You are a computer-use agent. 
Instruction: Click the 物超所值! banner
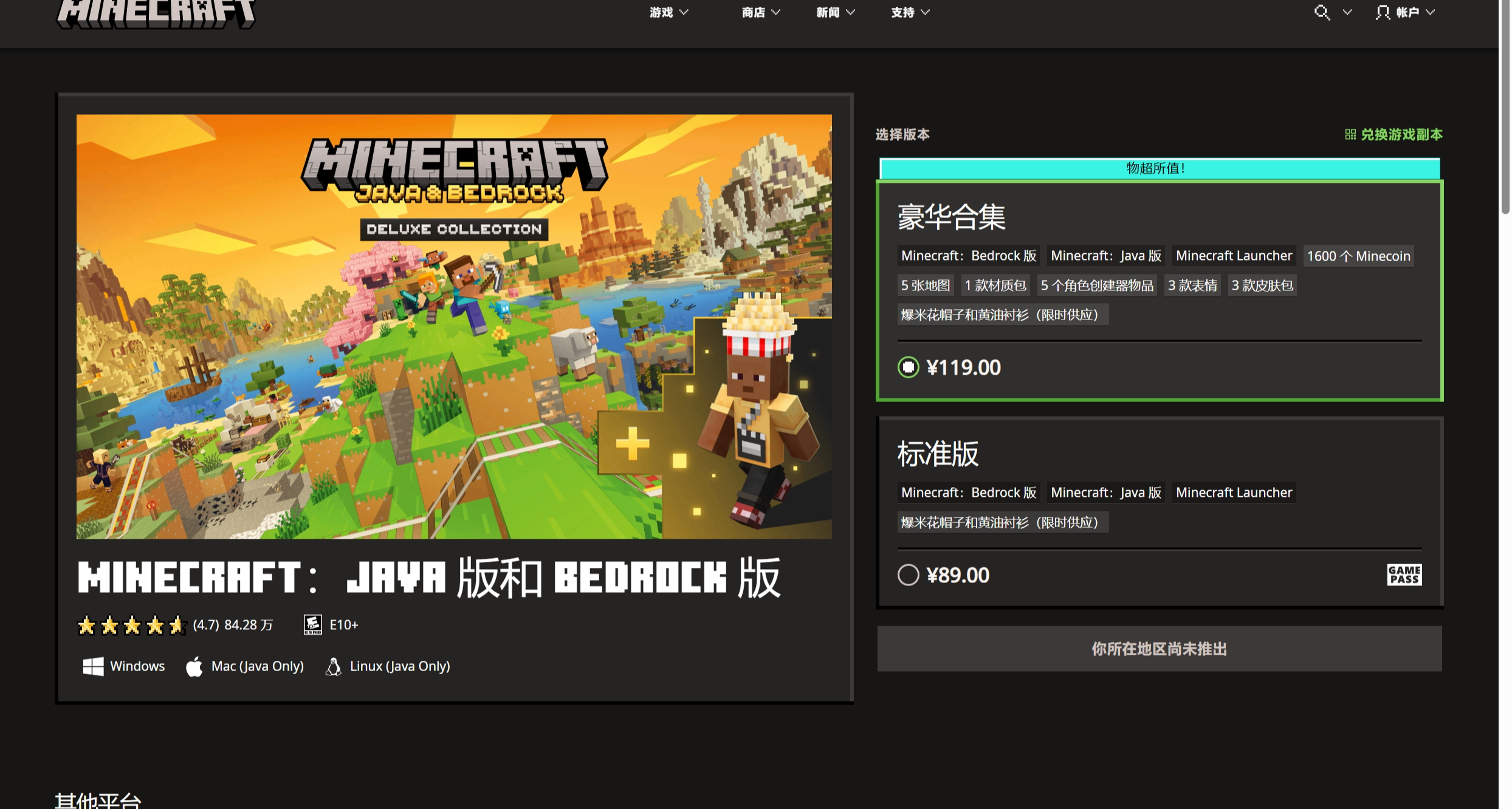click(1160, 168)
